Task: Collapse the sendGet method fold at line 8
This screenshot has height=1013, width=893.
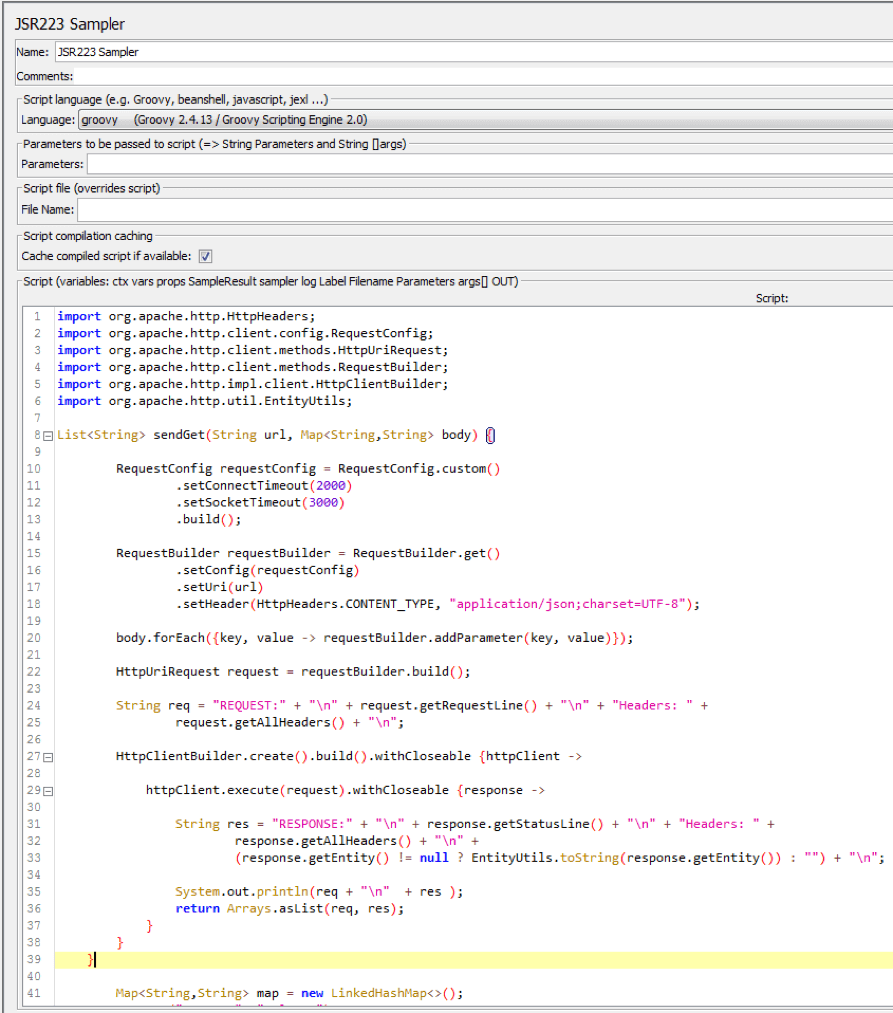Action: pyautogui.click(x=48, y=436)
